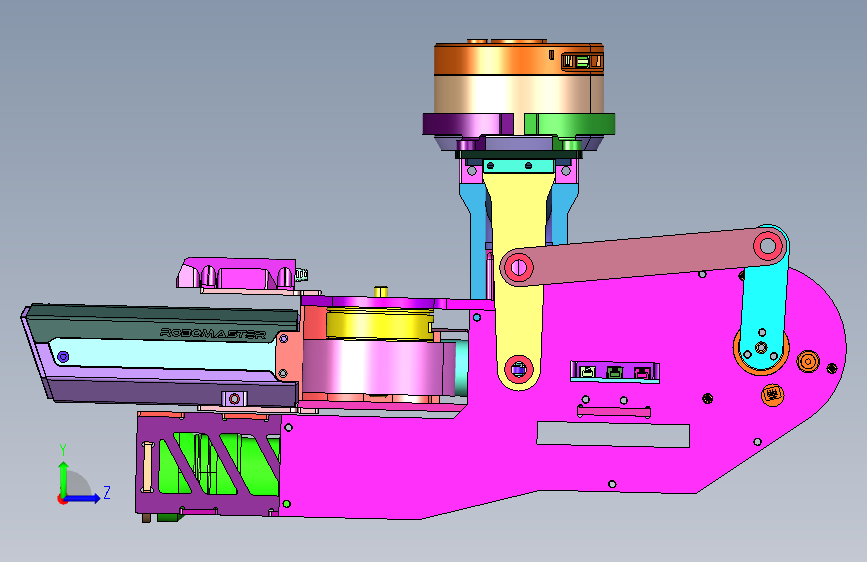
Task: Select the small cyan plate atop yellow arm
Action: click(x=519, y=166)
